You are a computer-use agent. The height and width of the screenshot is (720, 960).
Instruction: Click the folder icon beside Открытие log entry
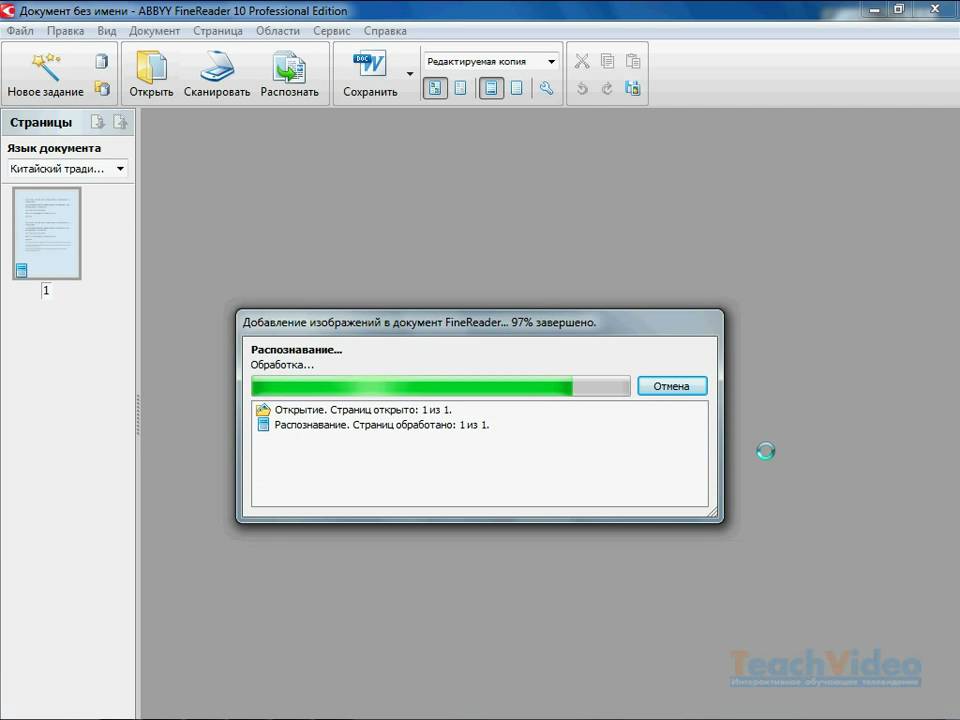[263, 410]
